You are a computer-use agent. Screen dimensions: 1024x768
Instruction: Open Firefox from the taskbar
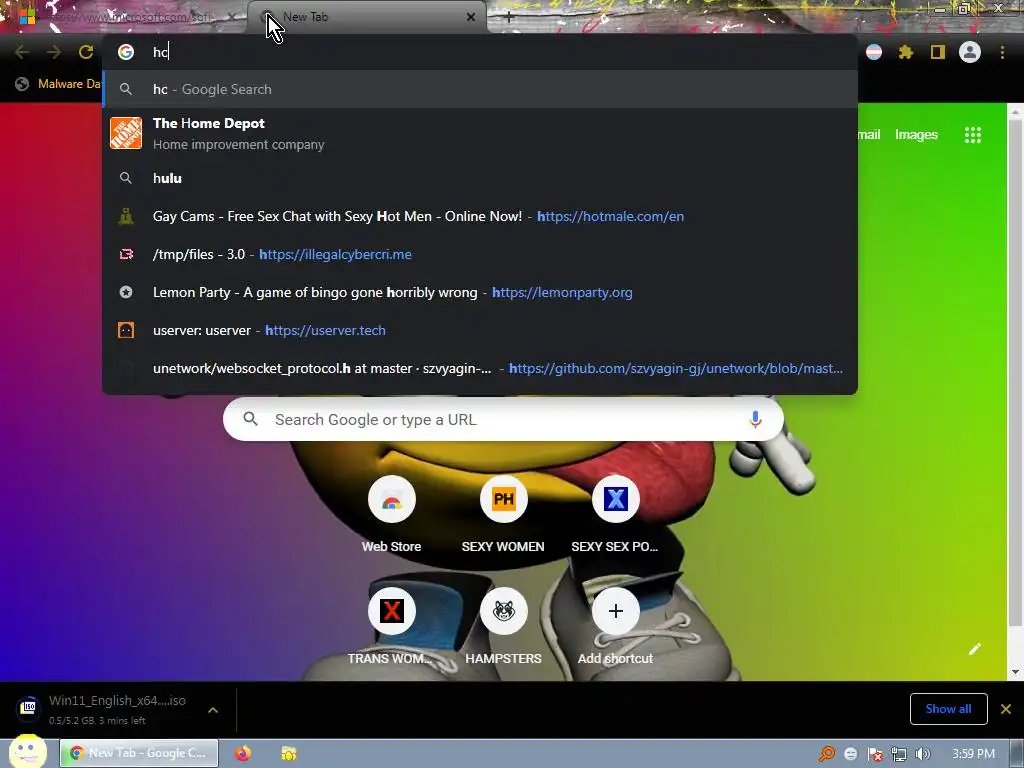[243, 753]
